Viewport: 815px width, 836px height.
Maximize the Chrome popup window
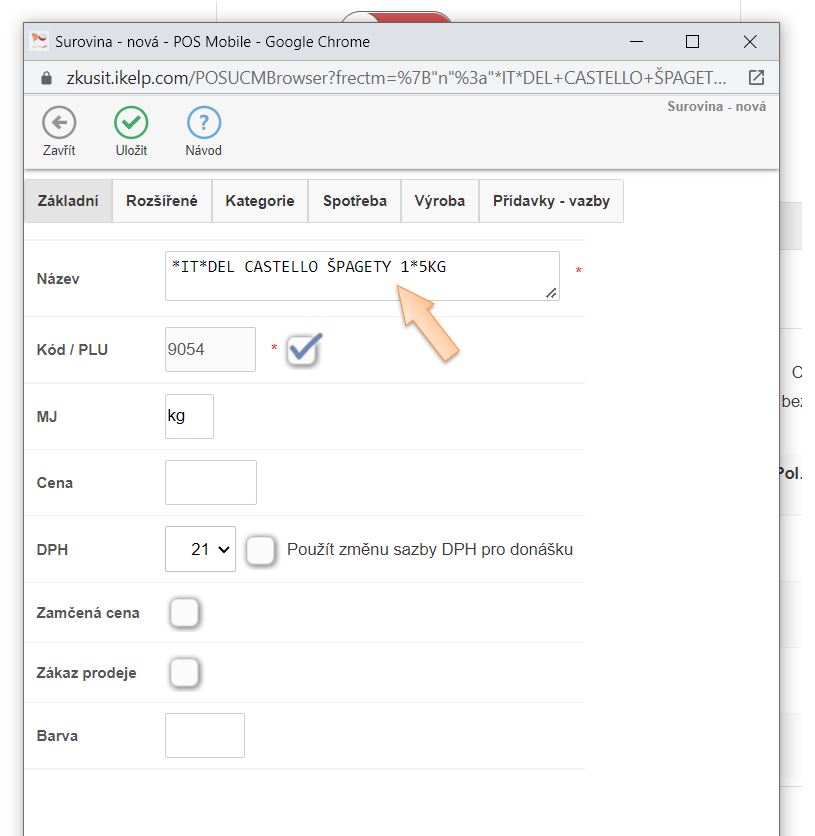[692, 41]
